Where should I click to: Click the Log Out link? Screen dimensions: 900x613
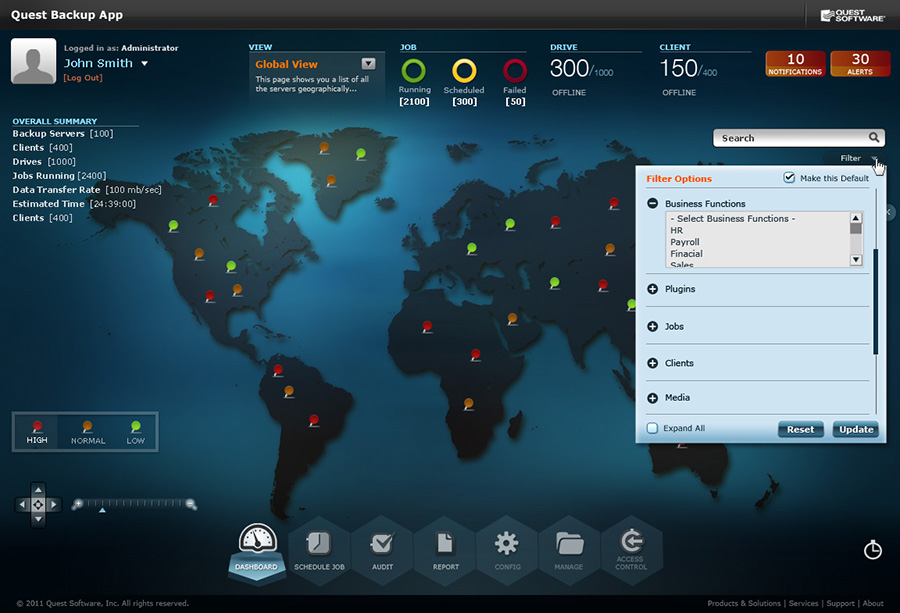point(83,78)
